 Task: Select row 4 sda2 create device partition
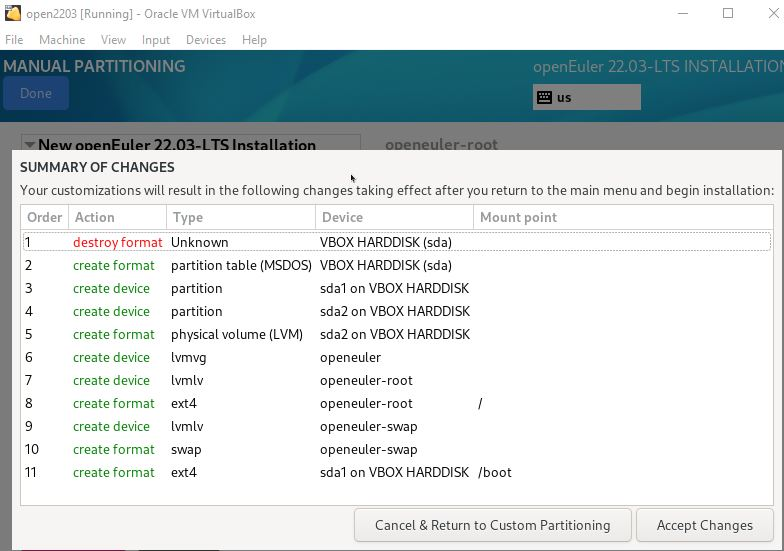[x=396, y=312]
